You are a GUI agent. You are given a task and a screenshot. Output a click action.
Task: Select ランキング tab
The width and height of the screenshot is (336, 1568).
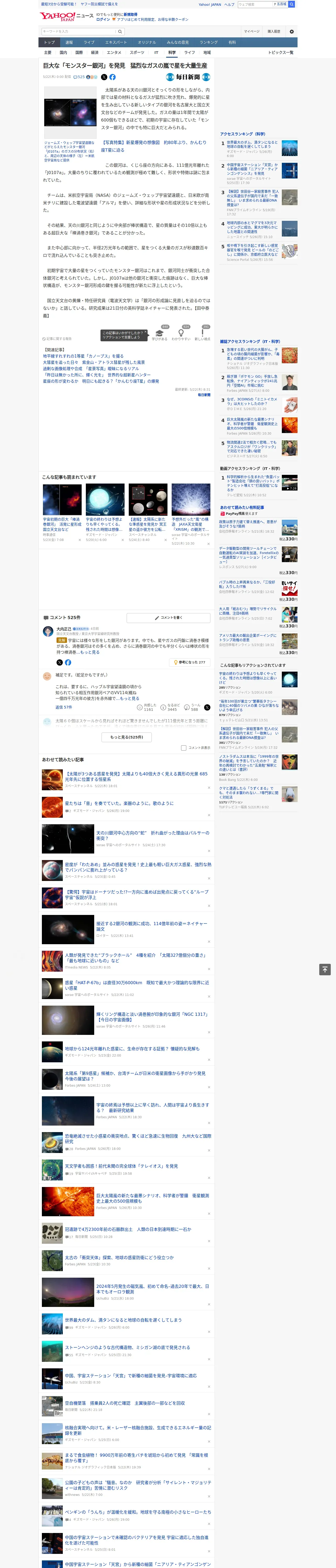pyautogui.click(x=209, y=42)
